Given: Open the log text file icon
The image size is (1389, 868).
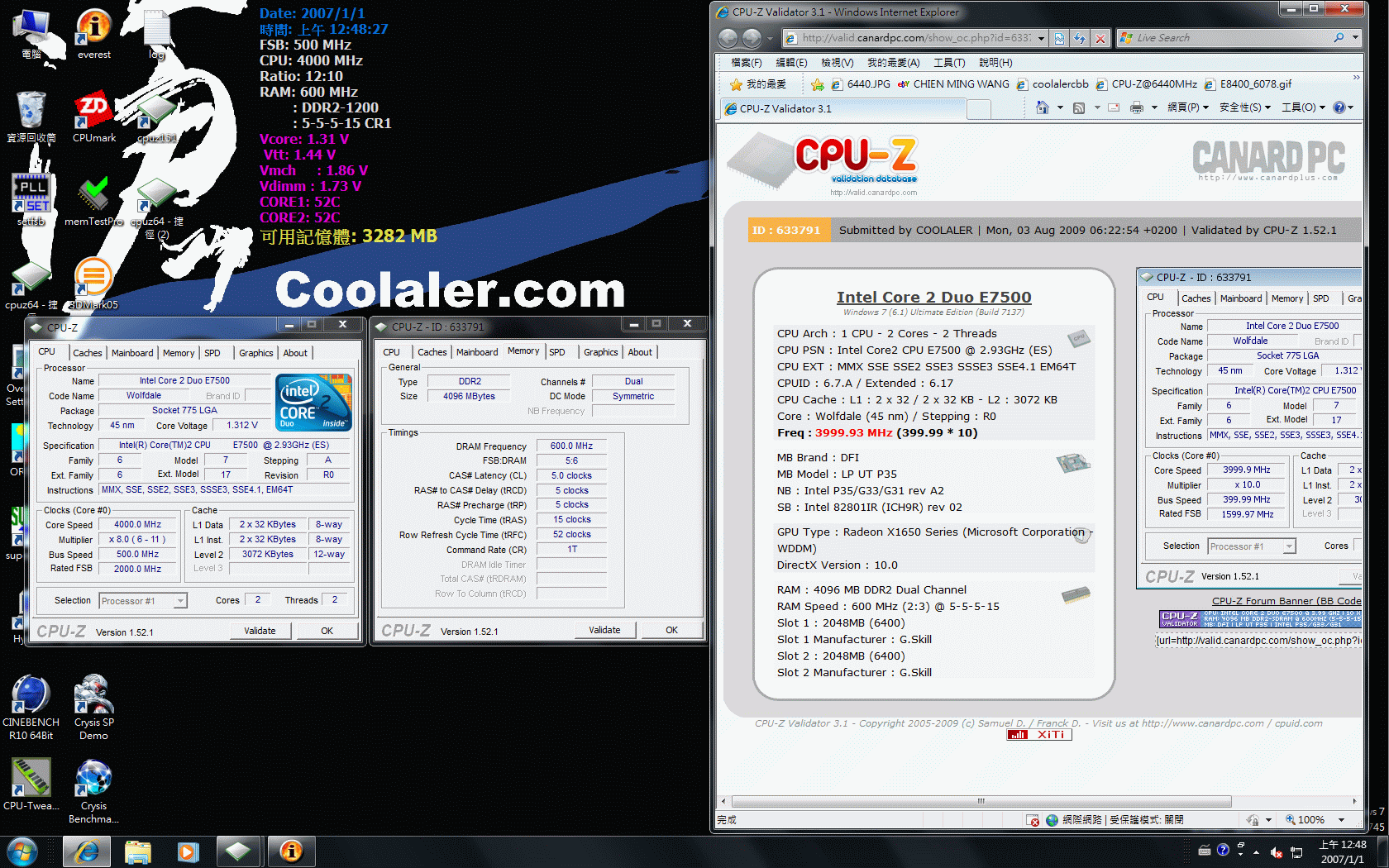Looking at the screenshot, I should pyautogui.click(x=157, y=33).
